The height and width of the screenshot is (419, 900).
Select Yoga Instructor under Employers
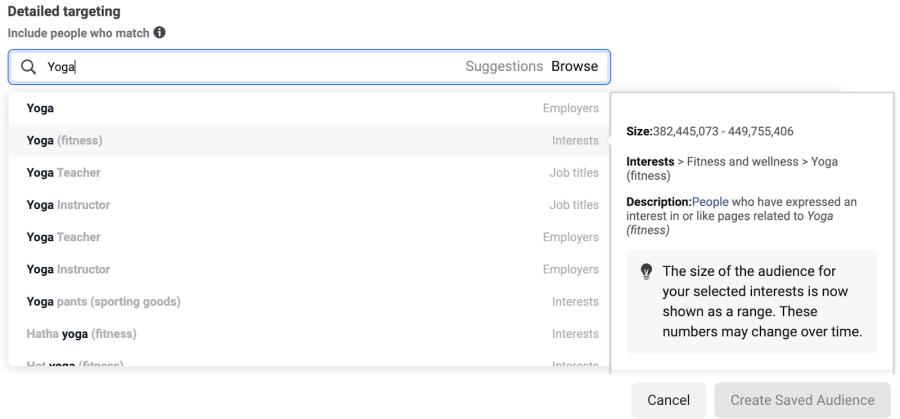(x=309, y=269)
